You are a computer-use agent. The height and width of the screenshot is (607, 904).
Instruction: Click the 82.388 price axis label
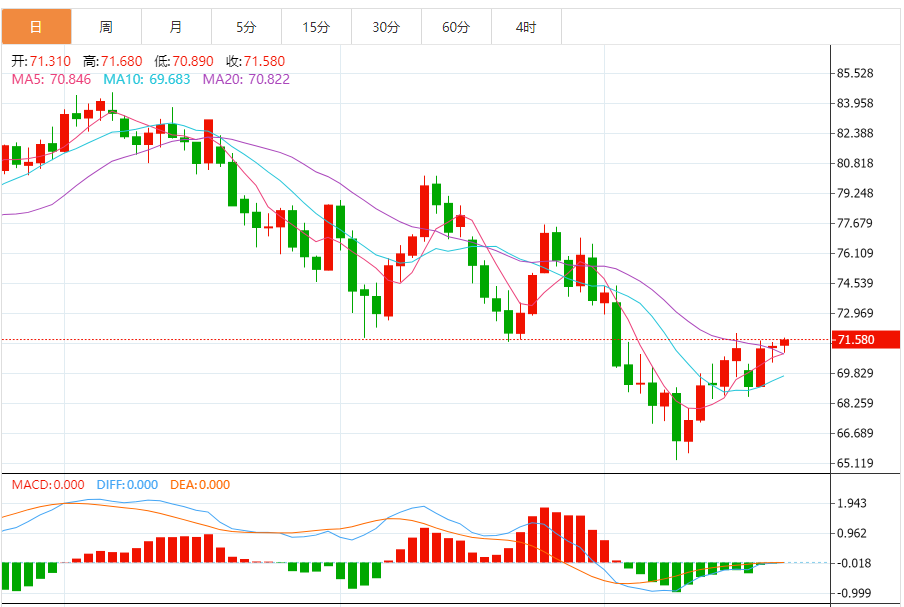coord(855,133)
